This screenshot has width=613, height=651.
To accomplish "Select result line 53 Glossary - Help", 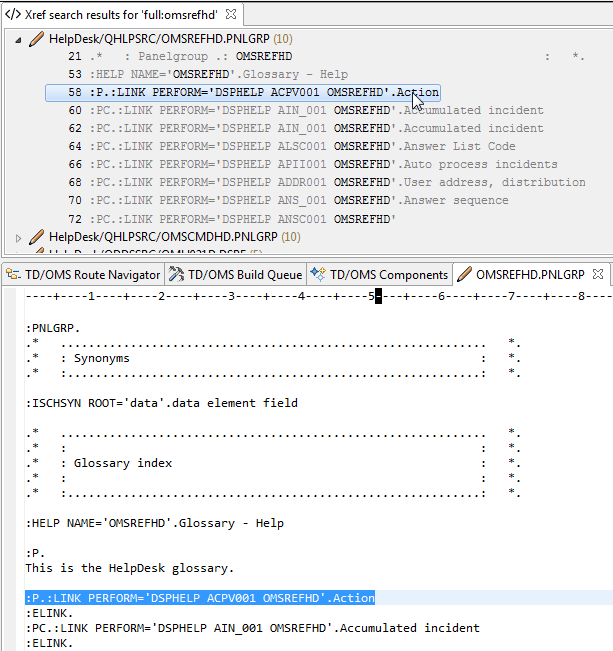I will pos(218,75).
